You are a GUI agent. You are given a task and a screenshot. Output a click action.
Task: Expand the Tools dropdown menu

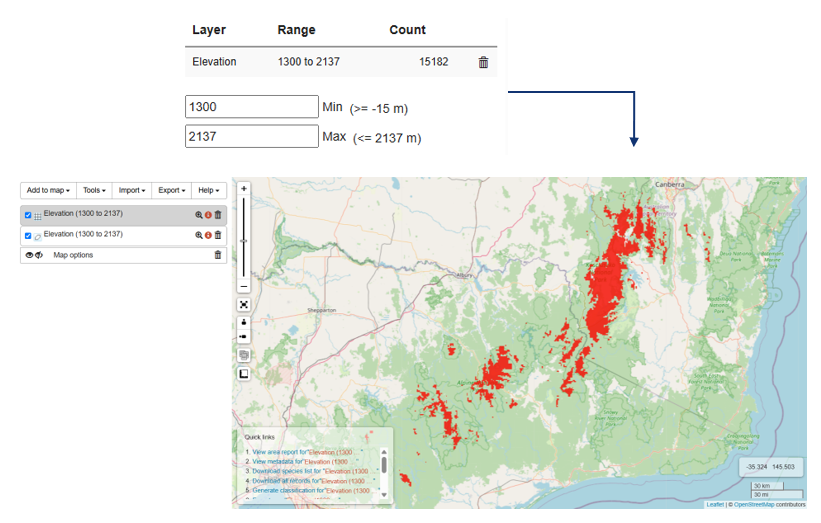click(x=94, y=190)
